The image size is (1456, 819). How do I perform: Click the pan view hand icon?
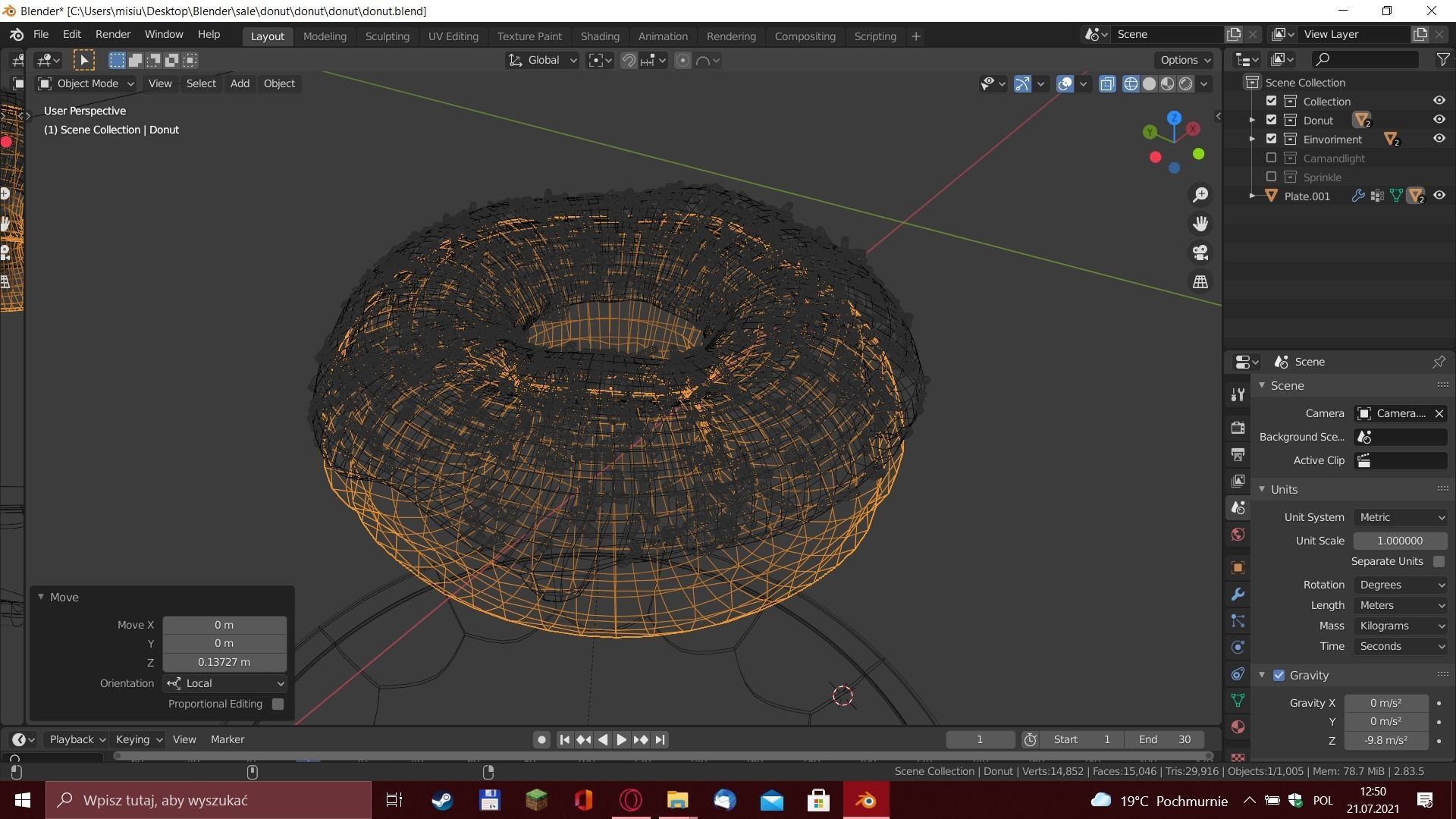click(1200, 224)
